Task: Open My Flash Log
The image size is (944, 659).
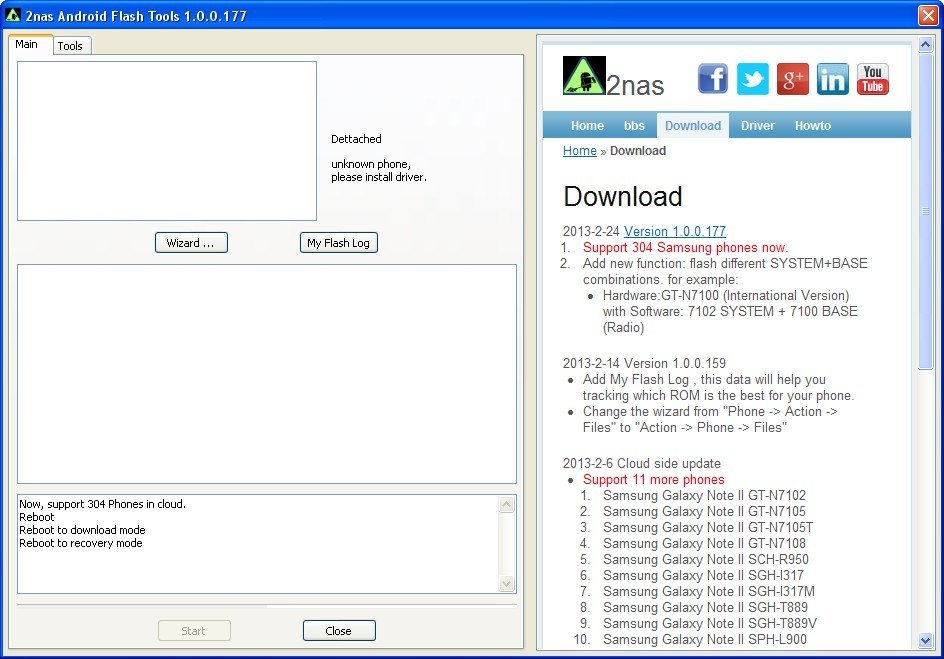Action: coord(338,243)
